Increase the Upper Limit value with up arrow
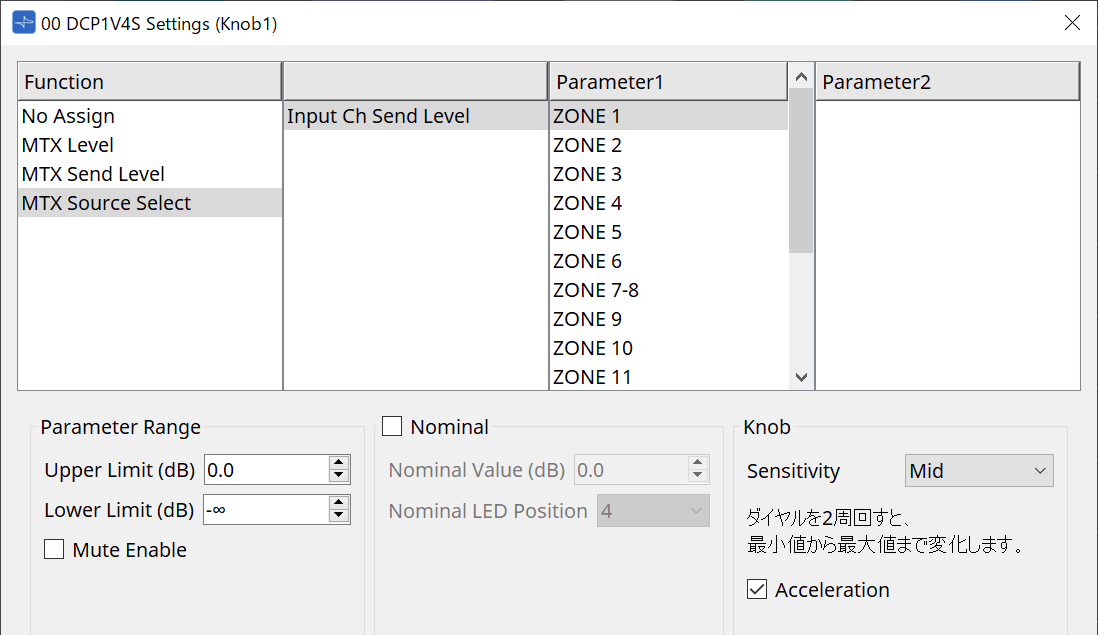Image resolution: width=1098 pixels, height=635 pixels. [339, 463]
